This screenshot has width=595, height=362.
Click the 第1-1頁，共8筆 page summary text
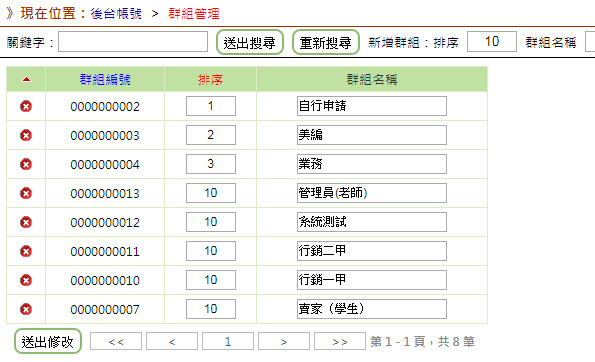pos(422,342)
